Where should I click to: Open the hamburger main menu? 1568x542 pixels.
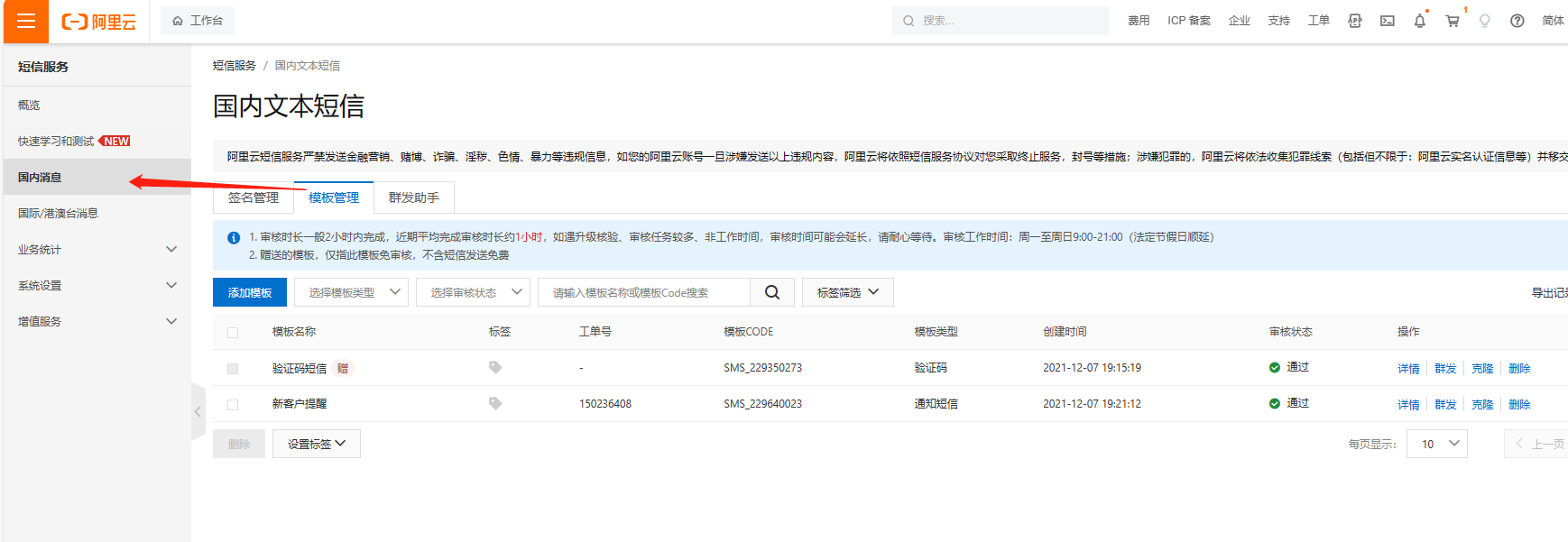click(26, 21)
